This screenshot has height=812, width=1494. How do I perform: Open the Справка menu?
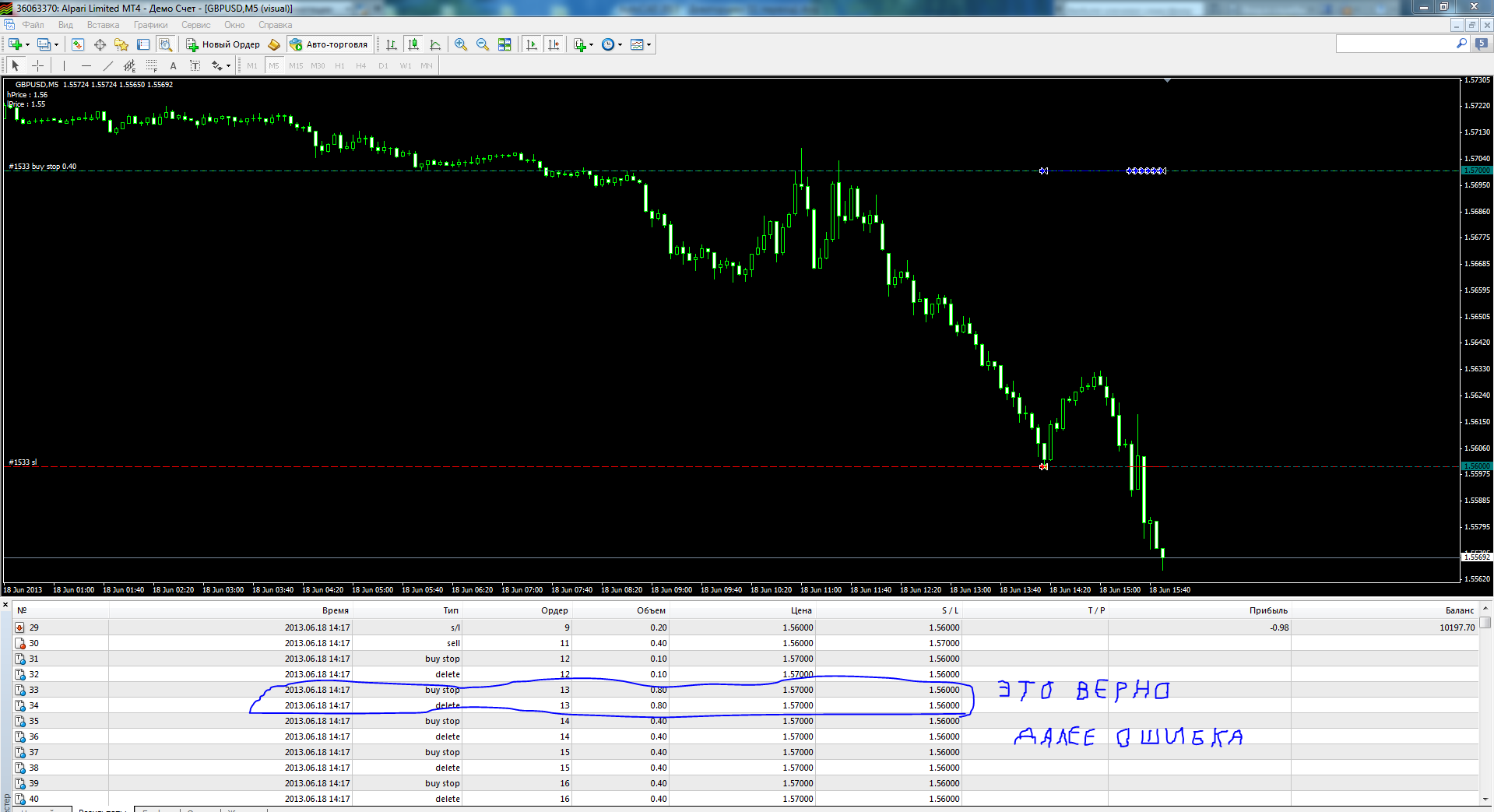[x=276, y=25]
